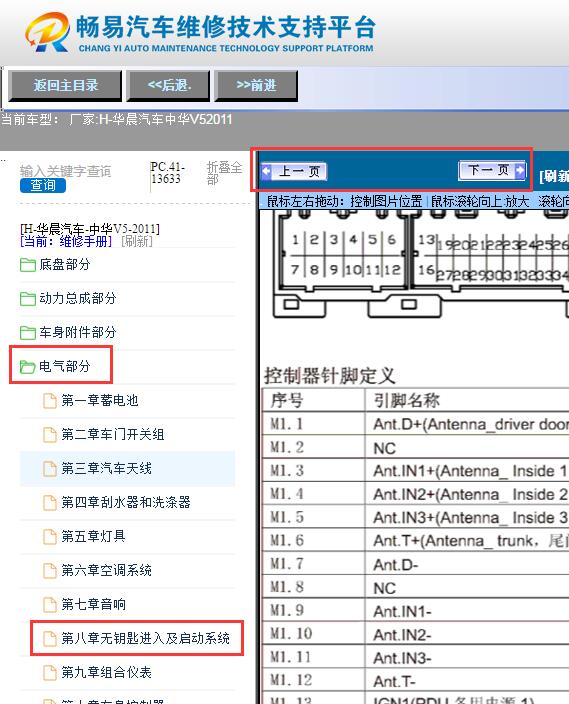Image resolution: width=569 pixels, height=704 pixels.
Task: Click the 底盘部分 folder icon
Action: (x=28, y=265)
